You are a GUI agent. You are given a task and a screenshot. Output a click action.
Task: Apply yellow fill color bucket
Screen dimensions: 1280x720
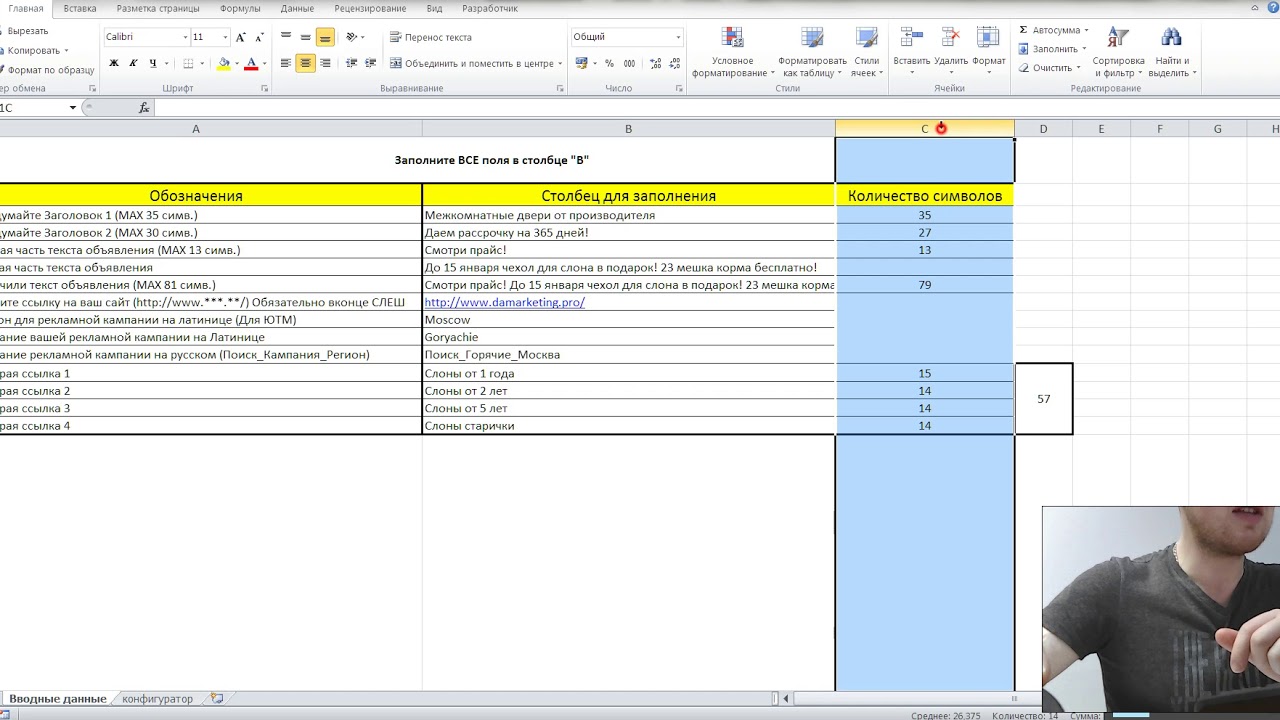pyautogui.click(x=224, y=63)
